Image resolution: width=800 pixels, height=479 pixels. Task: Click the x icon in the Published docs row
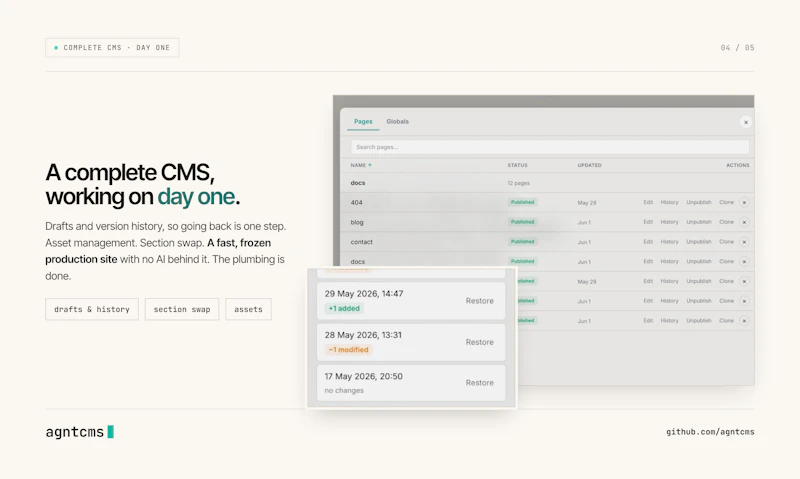744,262
